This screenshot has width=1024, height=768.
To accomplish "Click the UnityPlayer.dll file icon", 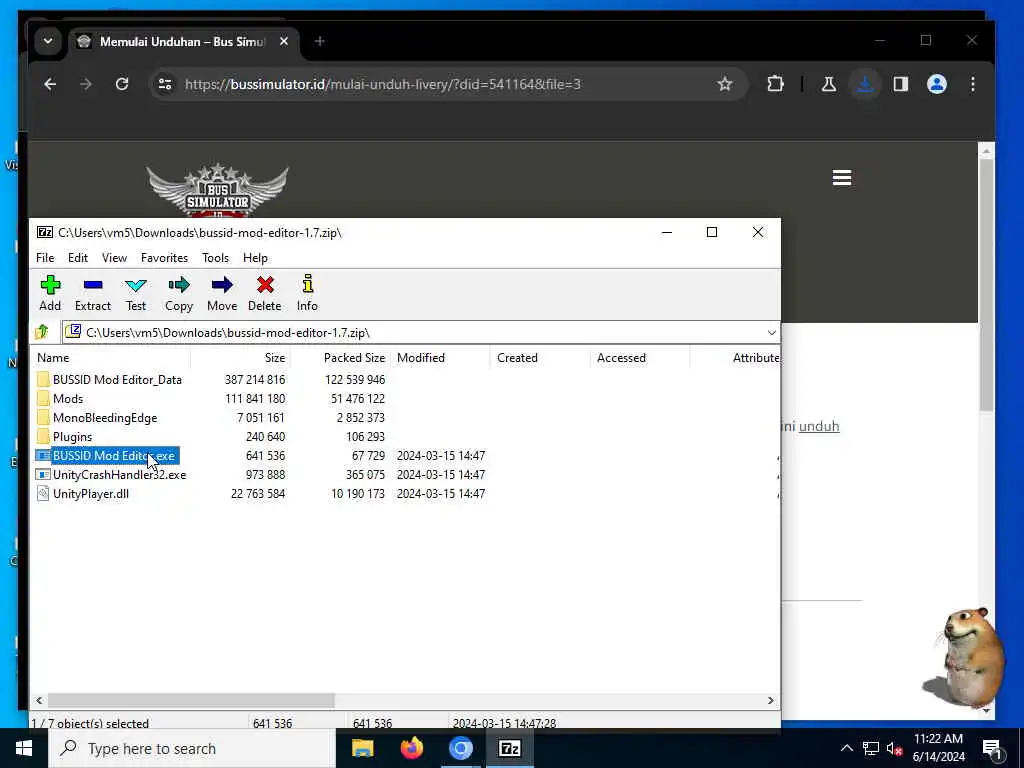I will coord(43,493).
